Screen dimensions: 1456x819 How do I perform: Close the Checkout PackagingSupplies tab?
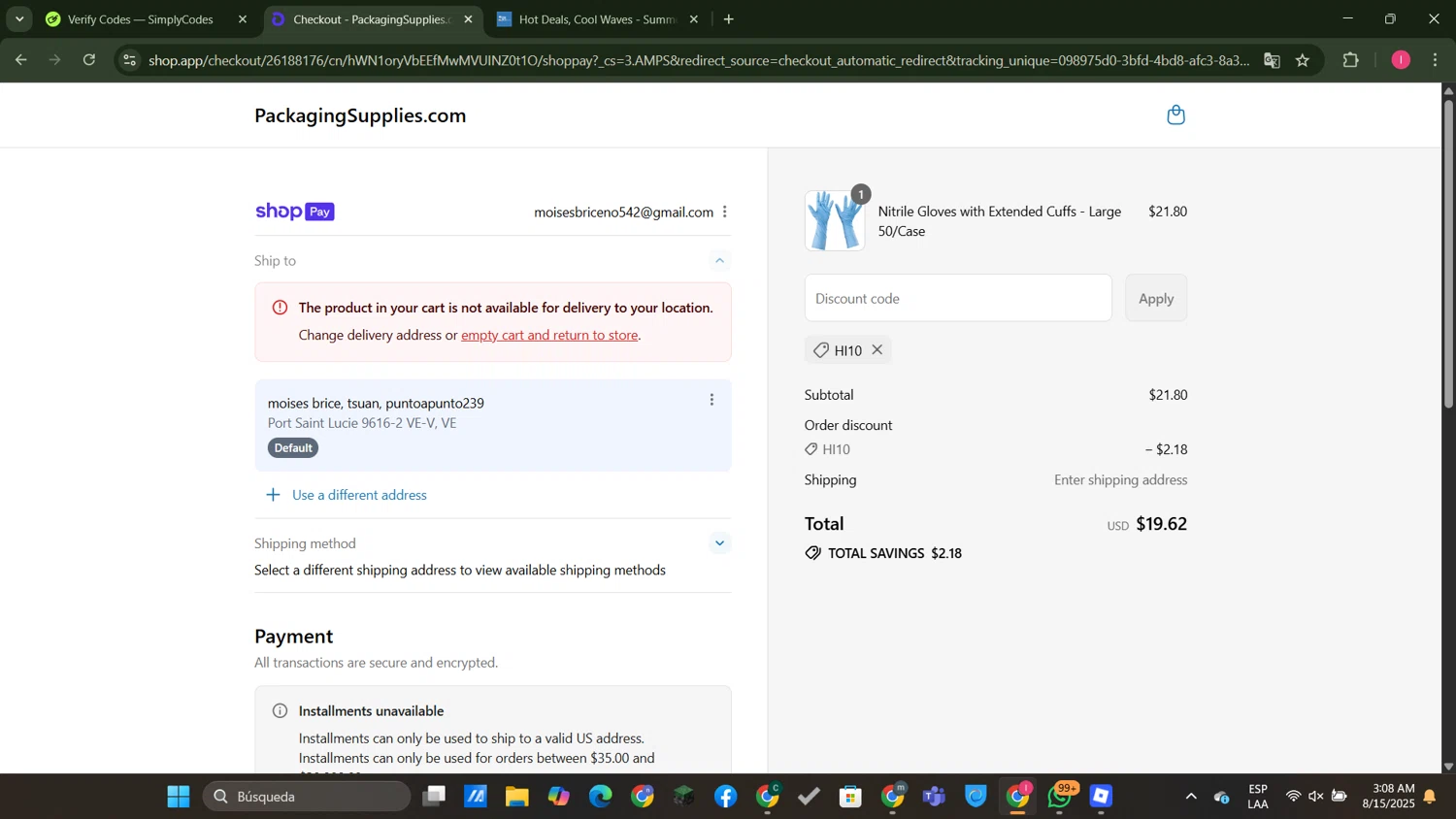[468, 19]
